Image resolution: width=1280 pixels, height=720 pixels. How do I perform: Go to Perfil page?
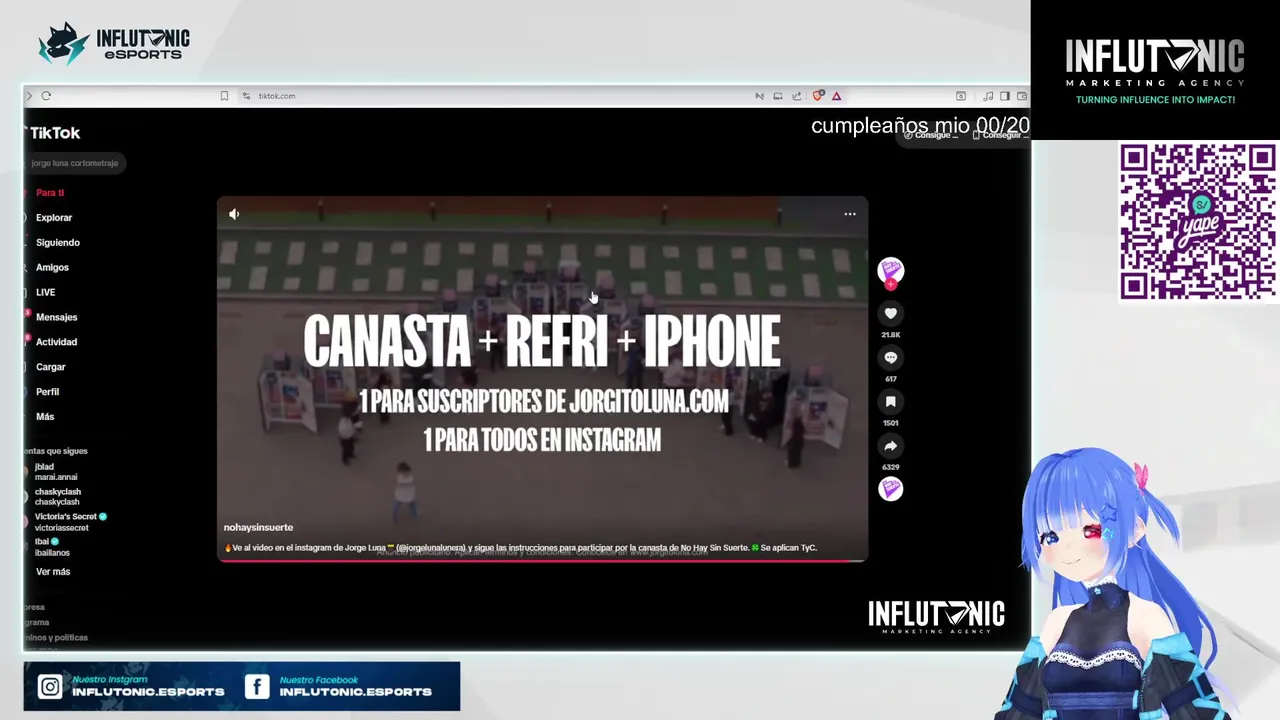tap(47, 392)
